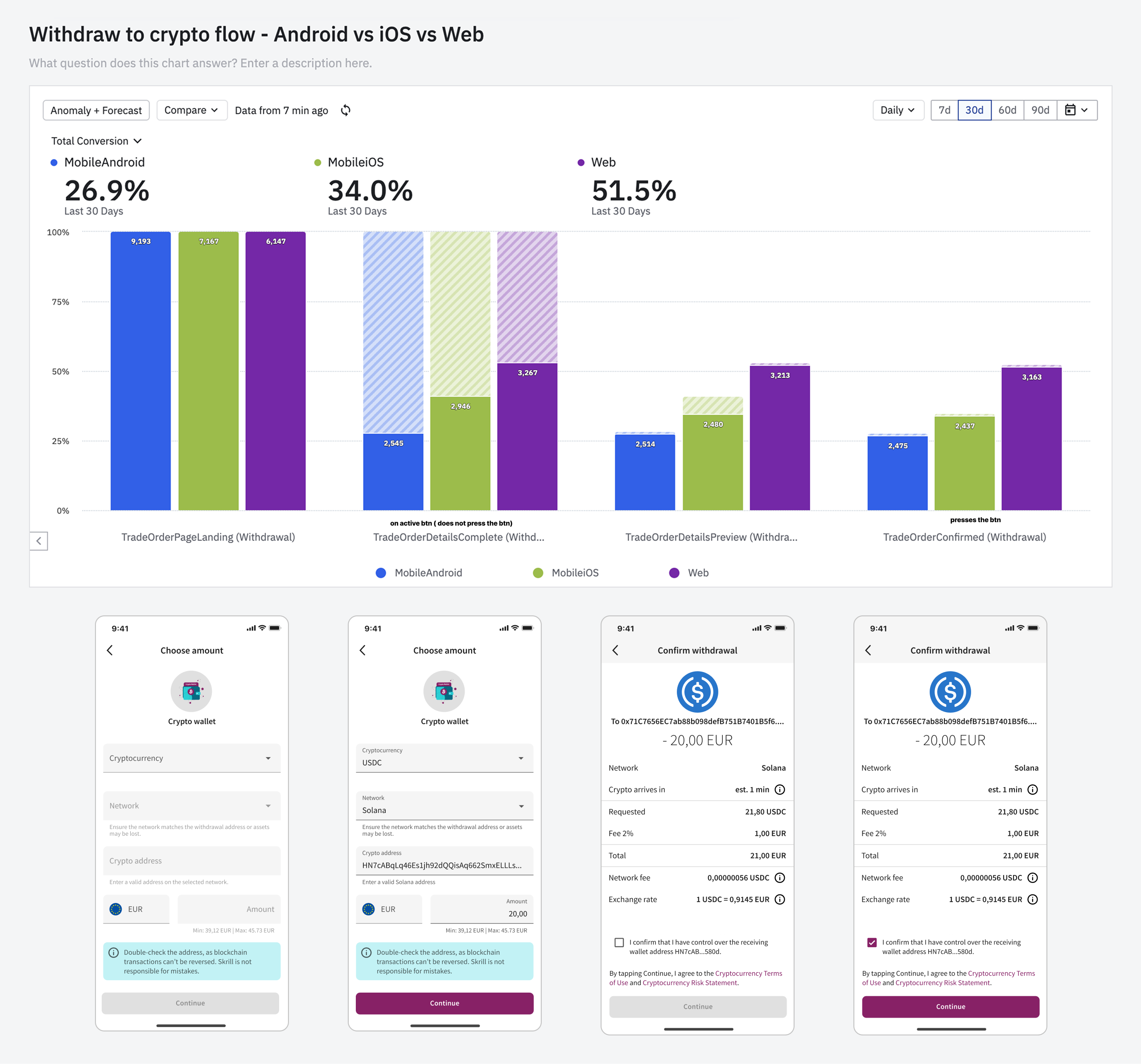Image resolution: width=1141 pixels, height=1064 pixels.
Task: Click info icon beside Exchange rate, fourth phone
Action: (1033, 899)
